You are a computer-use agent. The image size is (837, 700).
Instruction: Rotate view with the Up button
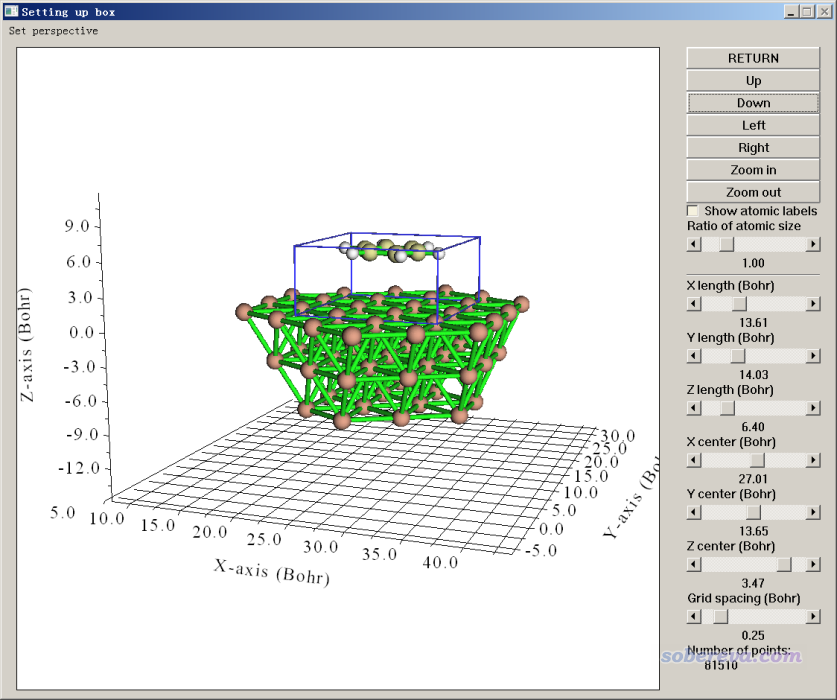pos(753,81)
